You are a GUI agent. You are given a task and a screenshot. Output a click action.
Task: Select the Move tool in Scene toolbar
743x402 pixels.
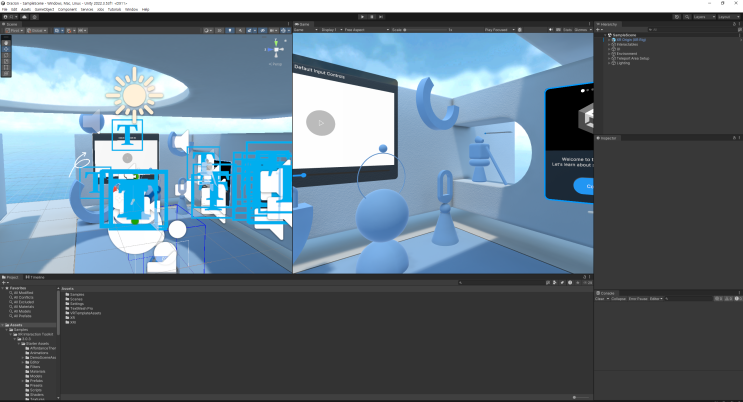[x=6, y=49]
